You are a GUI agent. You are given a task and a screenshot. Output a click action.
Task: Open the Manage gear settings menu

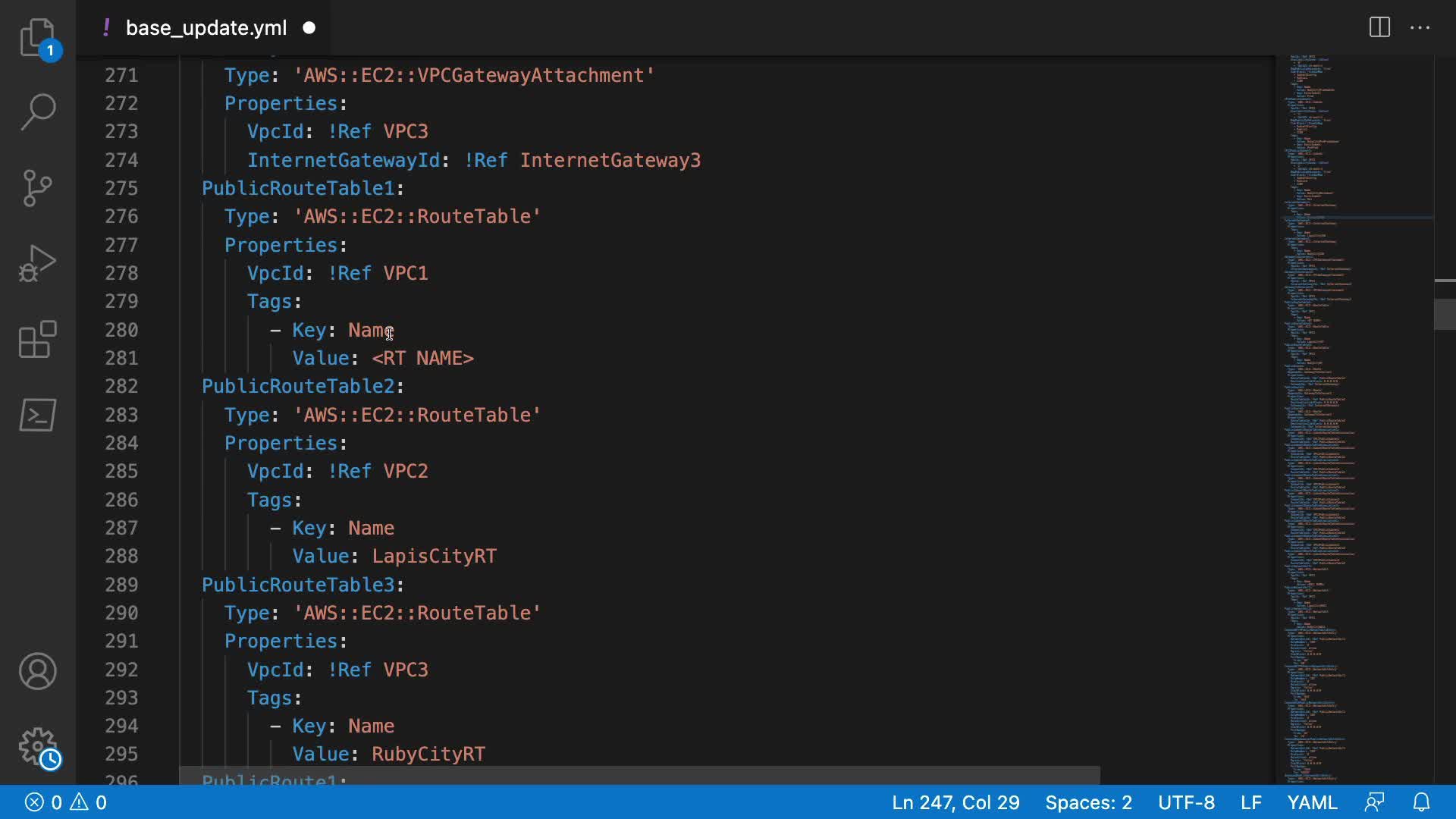tap(37, 747)
